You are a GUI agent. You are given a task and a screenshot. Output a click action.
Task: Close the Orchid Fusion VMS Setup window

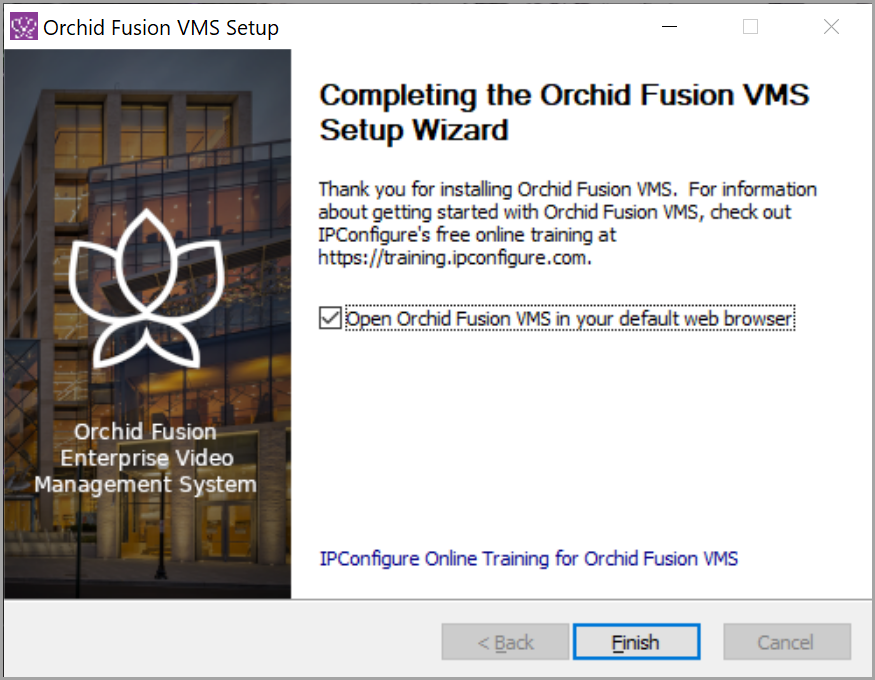pyautogui.click(x=831, y=27)
